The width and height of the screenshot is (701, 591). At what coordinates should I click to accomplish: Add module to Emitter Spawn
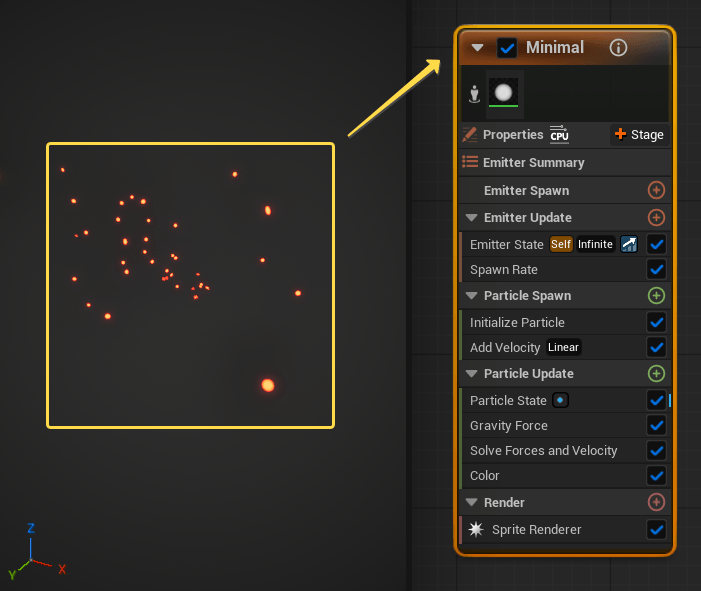point(656,190)
